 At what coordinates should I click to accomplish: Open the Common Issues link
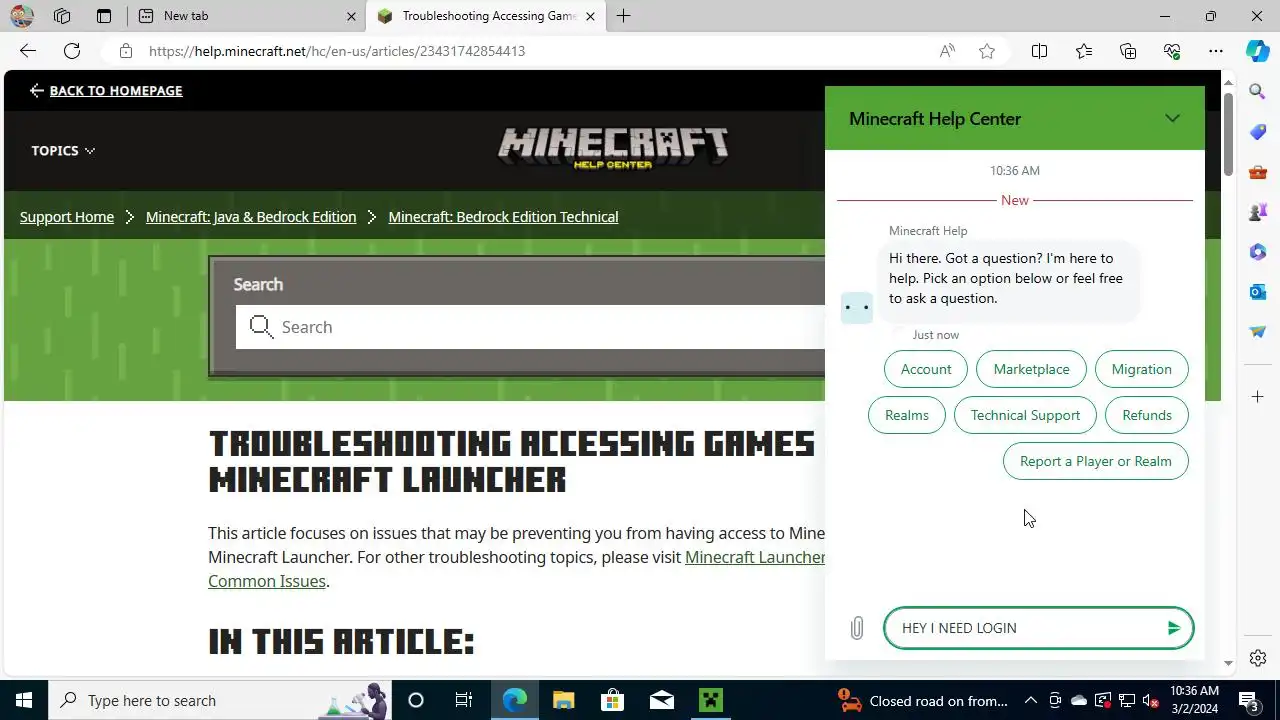coord(266,581)
